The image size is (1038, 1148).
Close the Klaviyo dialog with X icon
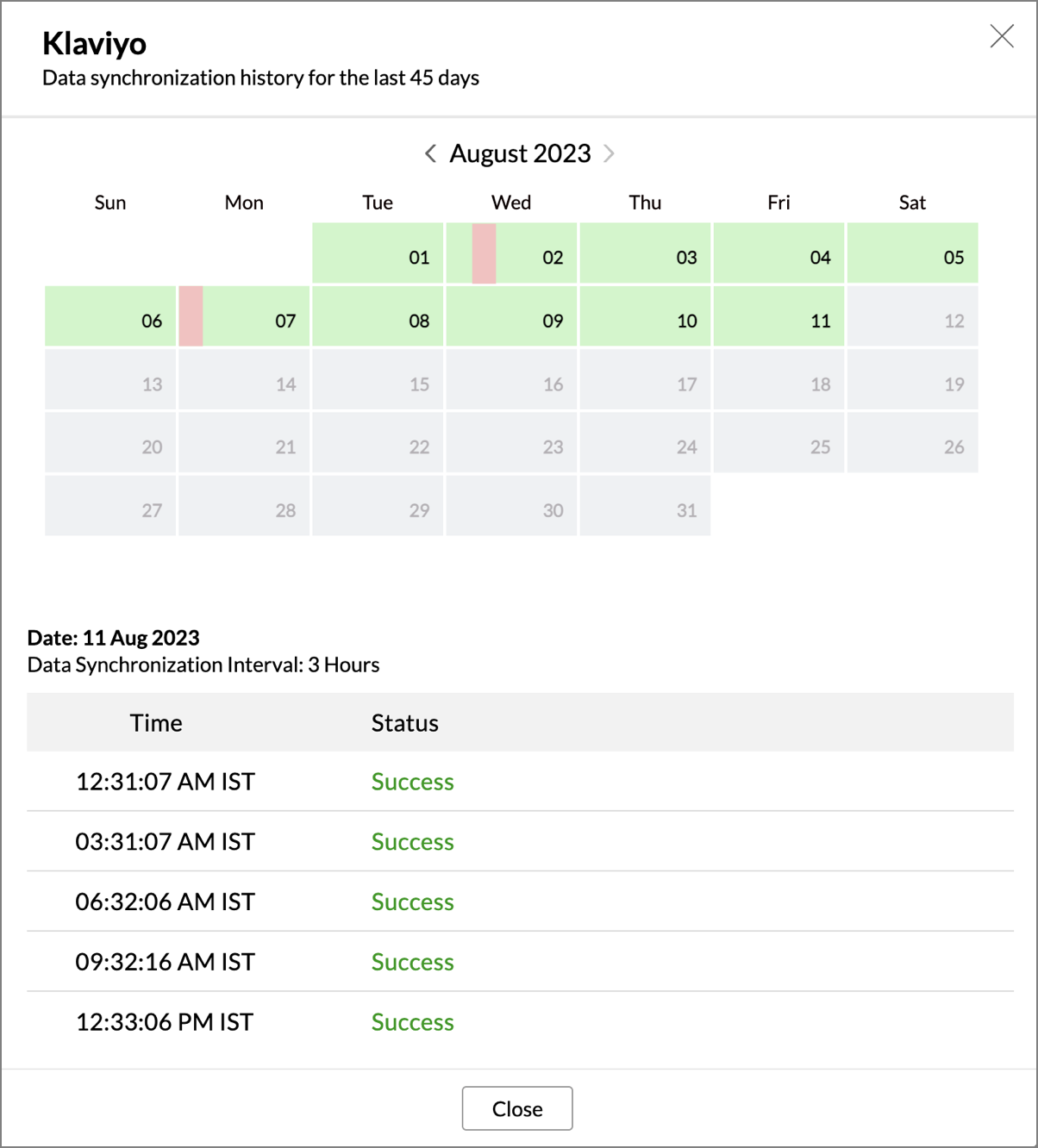(x=1002, y=36)
